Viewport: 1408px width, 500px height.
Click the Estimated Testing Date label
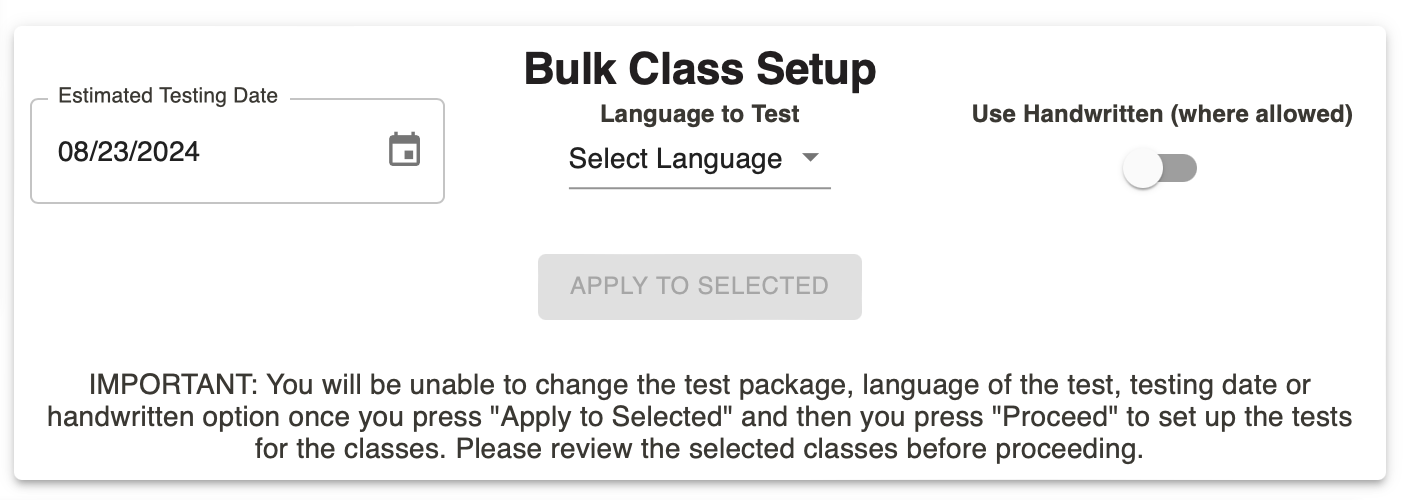coord(168,96)
